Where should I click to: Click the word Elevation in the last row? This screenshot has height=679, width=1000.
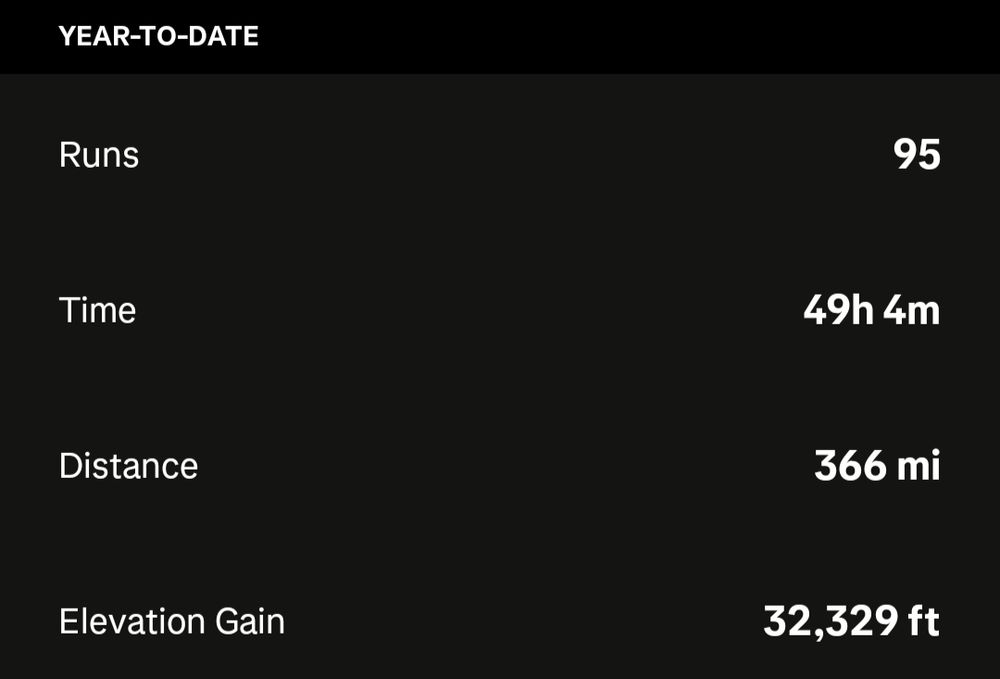coord(132,622)
